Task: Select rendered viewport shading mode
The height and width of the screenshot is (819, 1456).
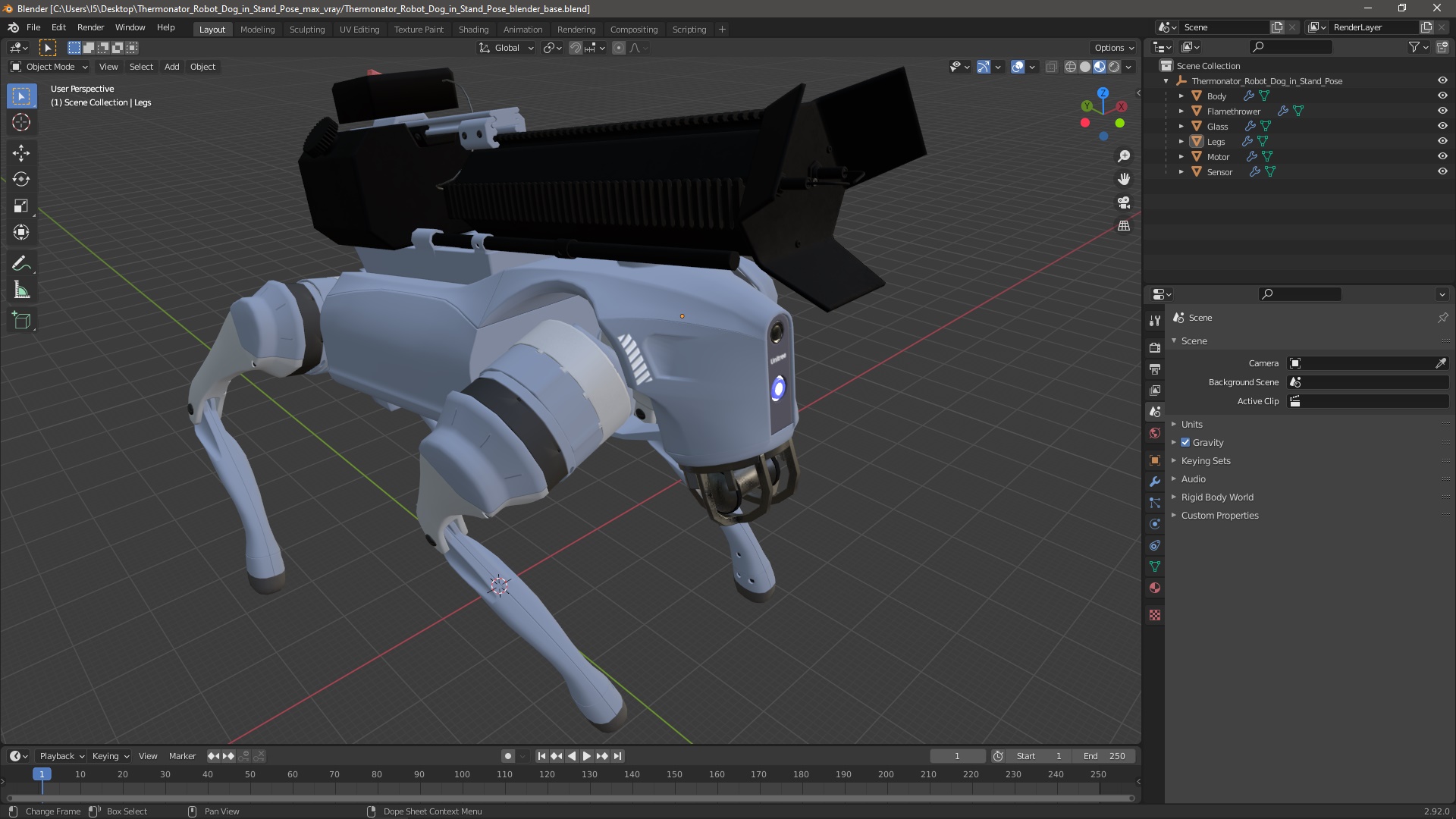Action: click(x=1114, y=67)
